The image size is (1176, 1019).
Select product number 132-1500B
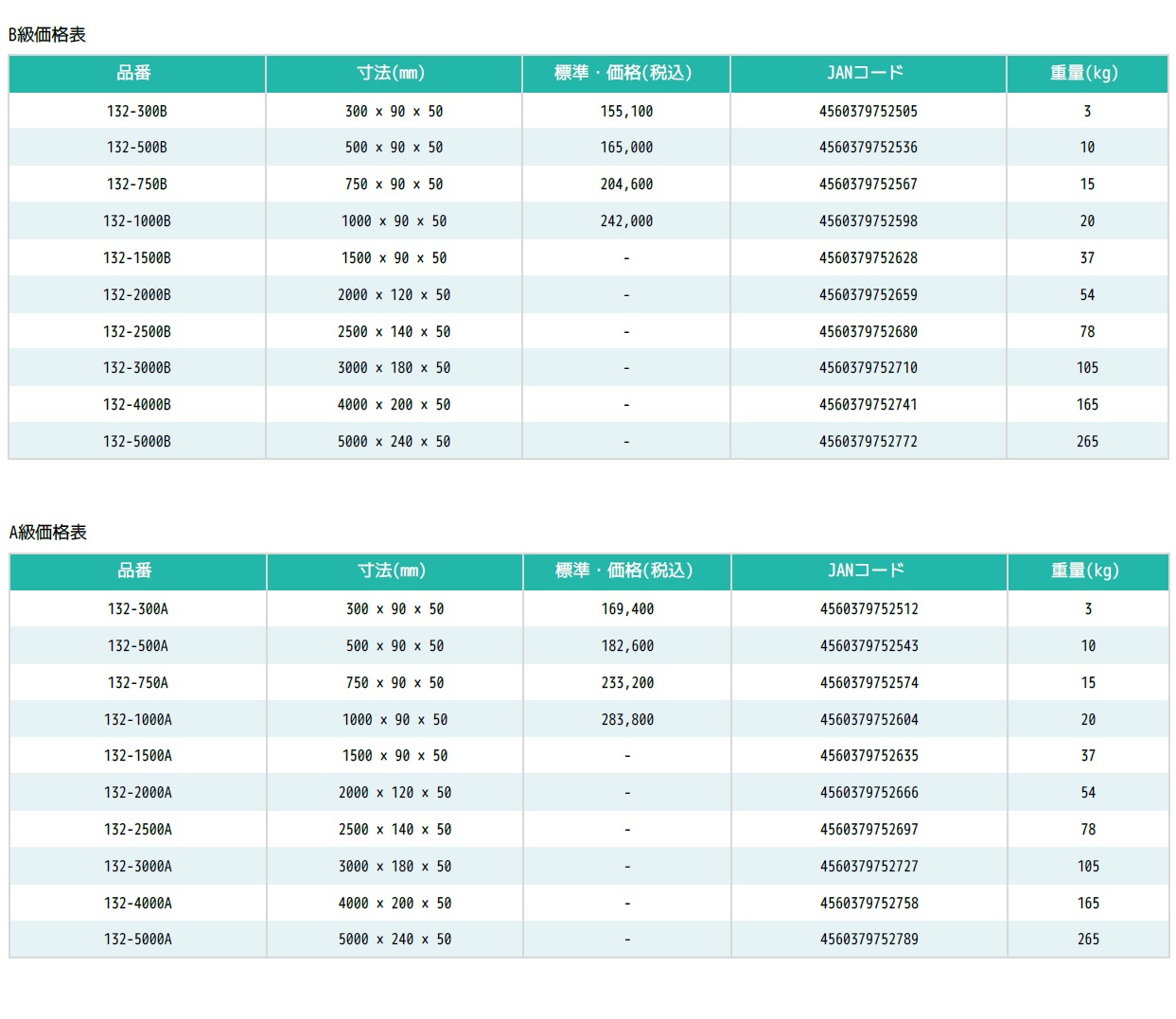(137, 258)
